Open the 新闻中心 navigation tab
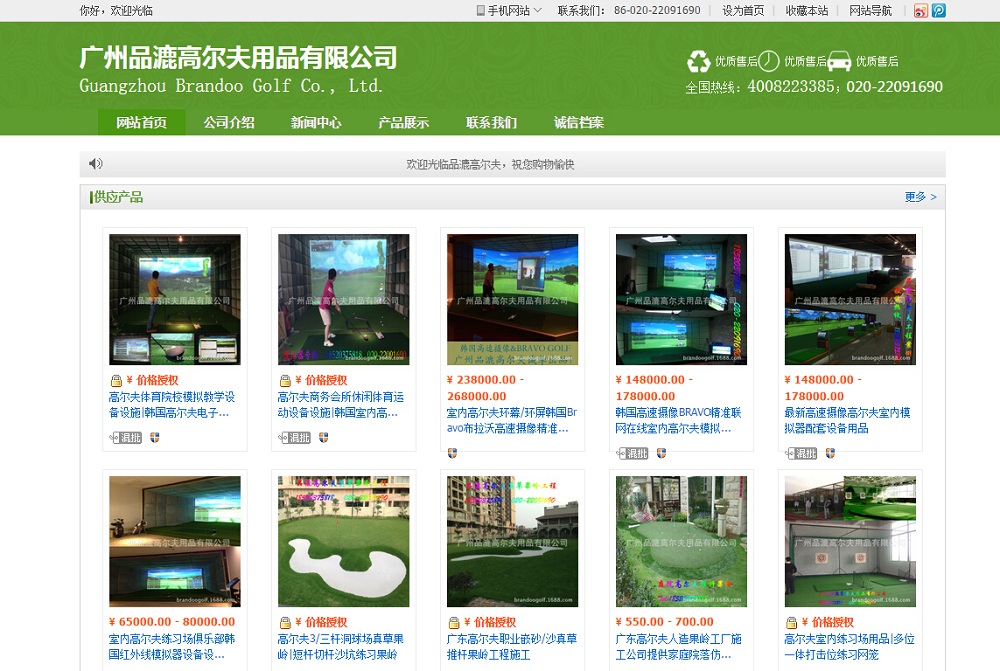1000x671 pixels. click(x=316, y=122)
